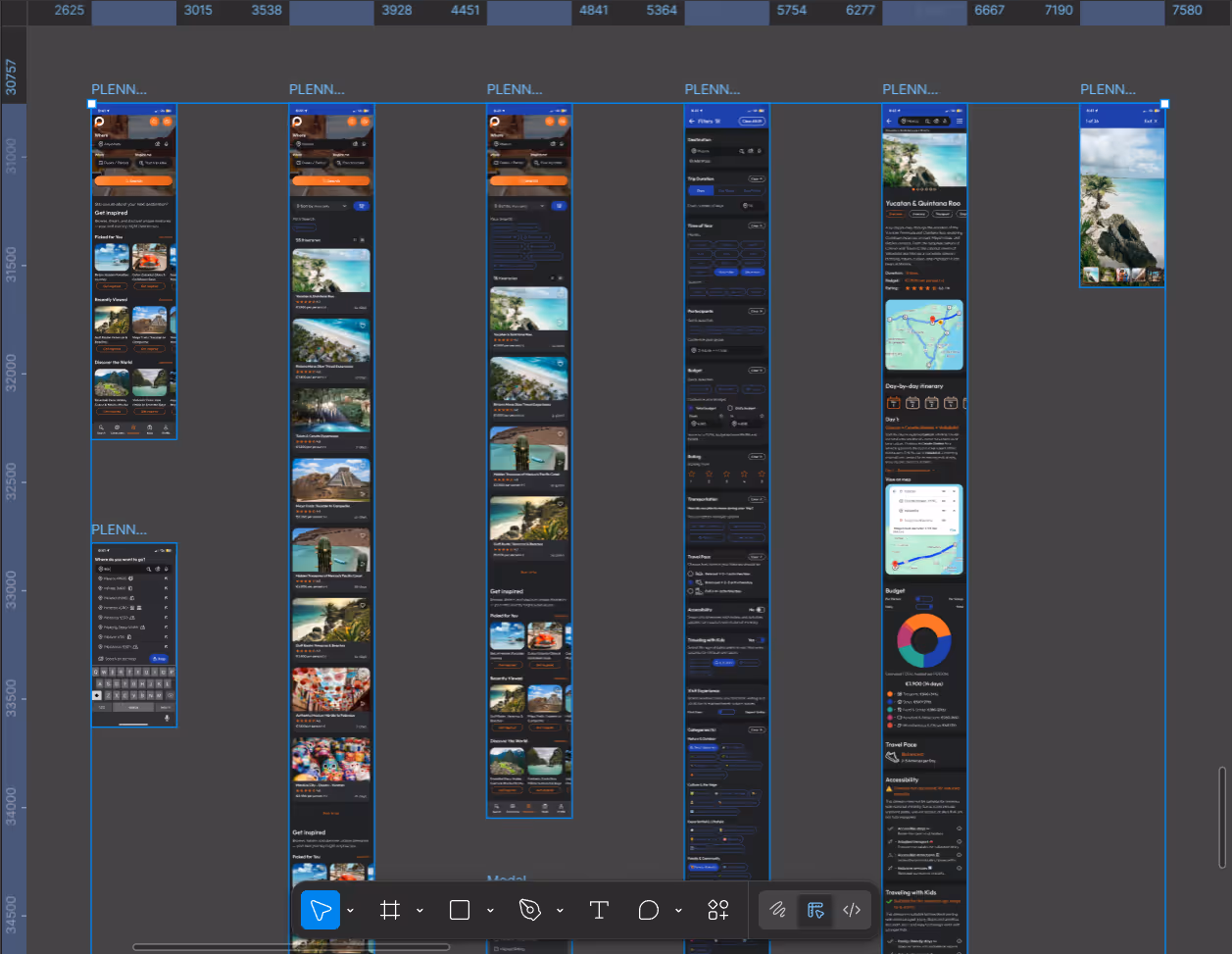Select the Pen tool

point(529,910)
